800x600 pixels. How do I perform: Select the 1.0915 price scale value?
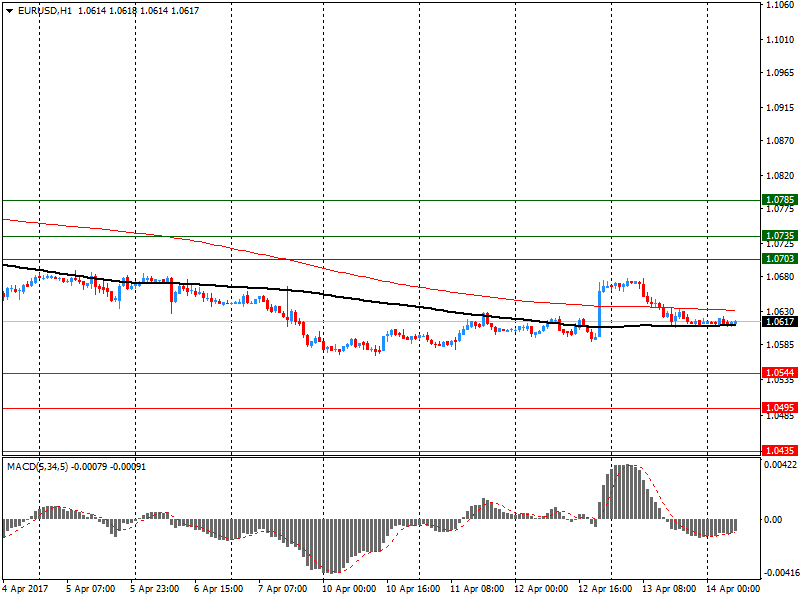tap(780, 108)
